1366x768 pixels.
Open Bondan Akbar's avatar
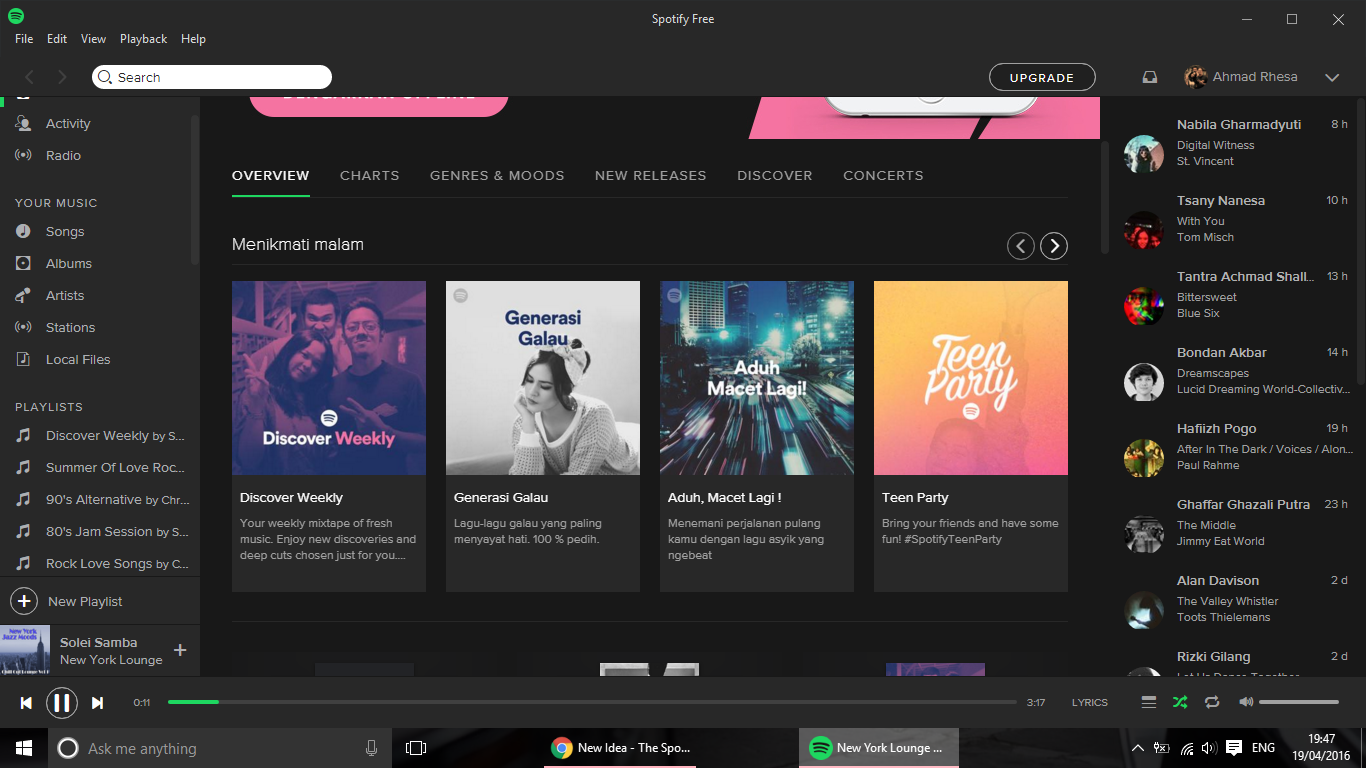click(x=1144, y=382)
